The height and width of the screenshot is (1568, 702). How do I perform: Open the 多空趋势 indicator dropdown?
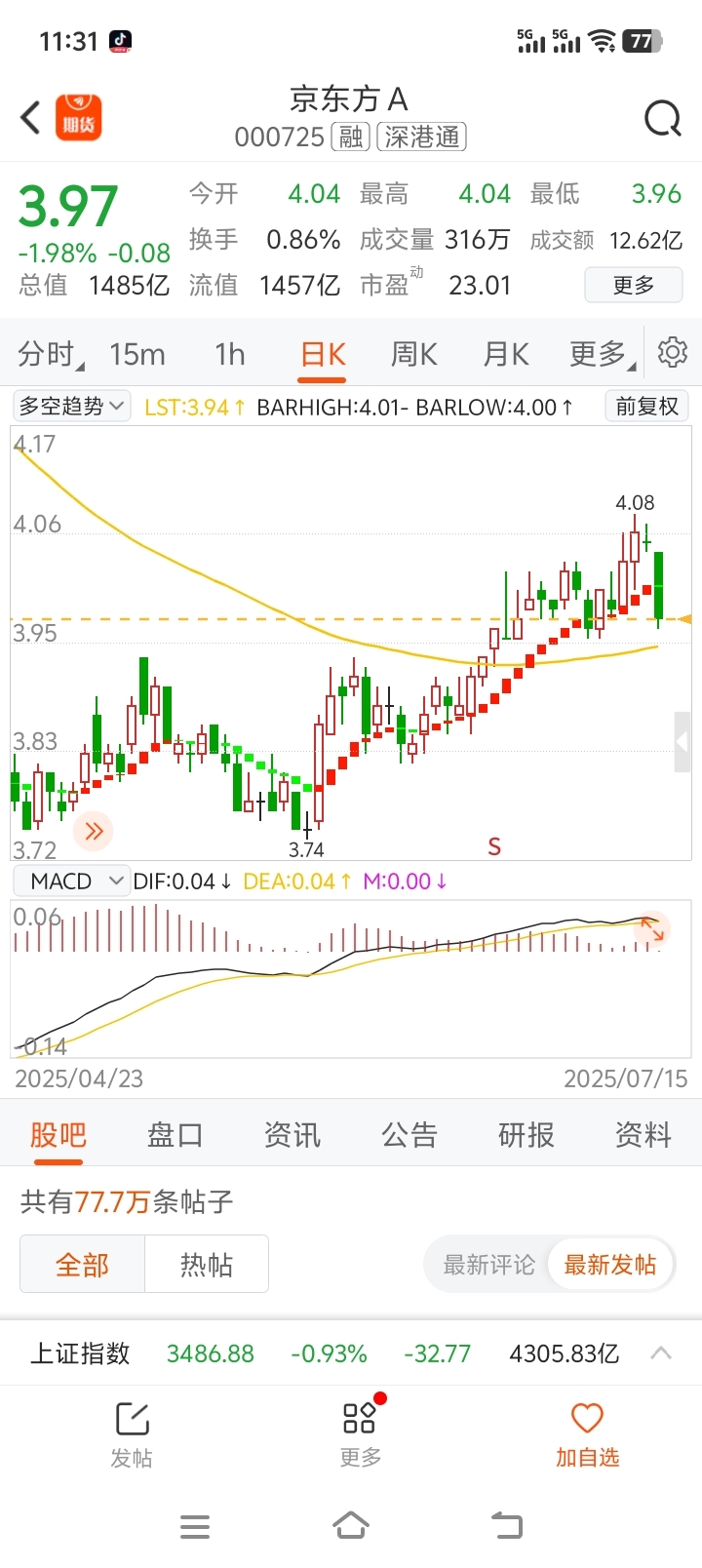[x=72, y=406]
